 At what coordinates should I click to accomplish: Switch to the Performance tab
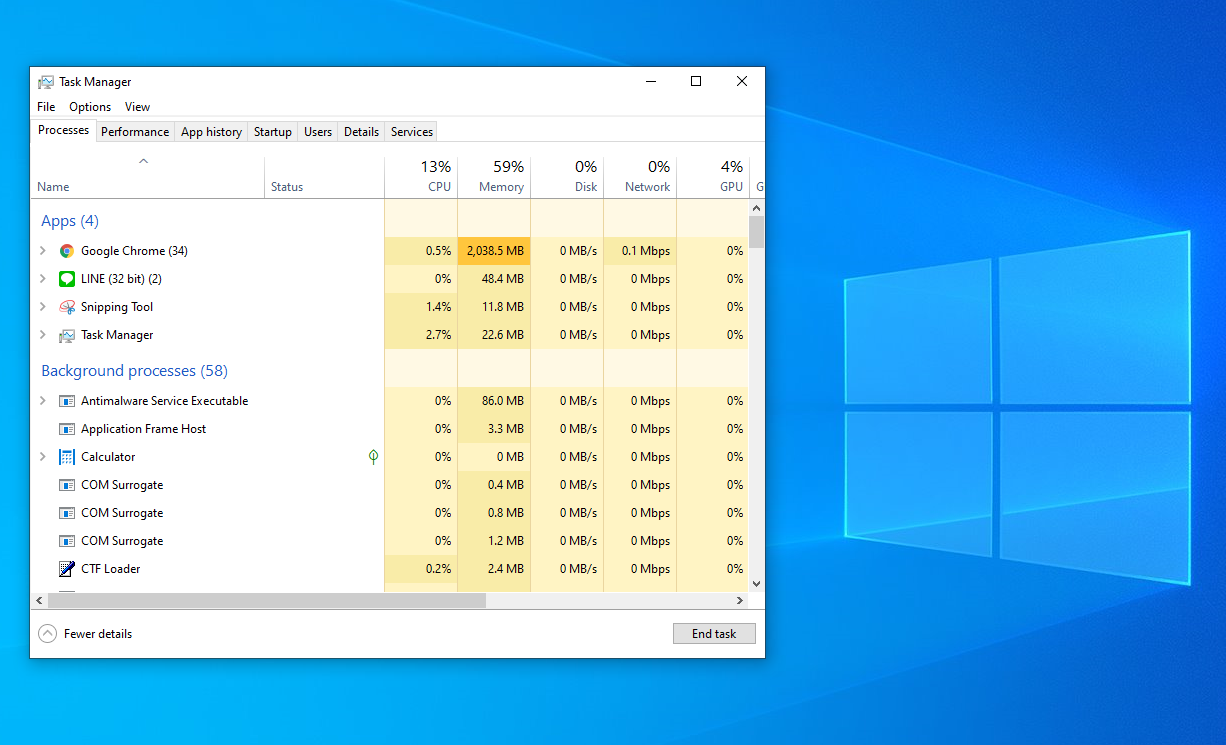click(135, 131)
